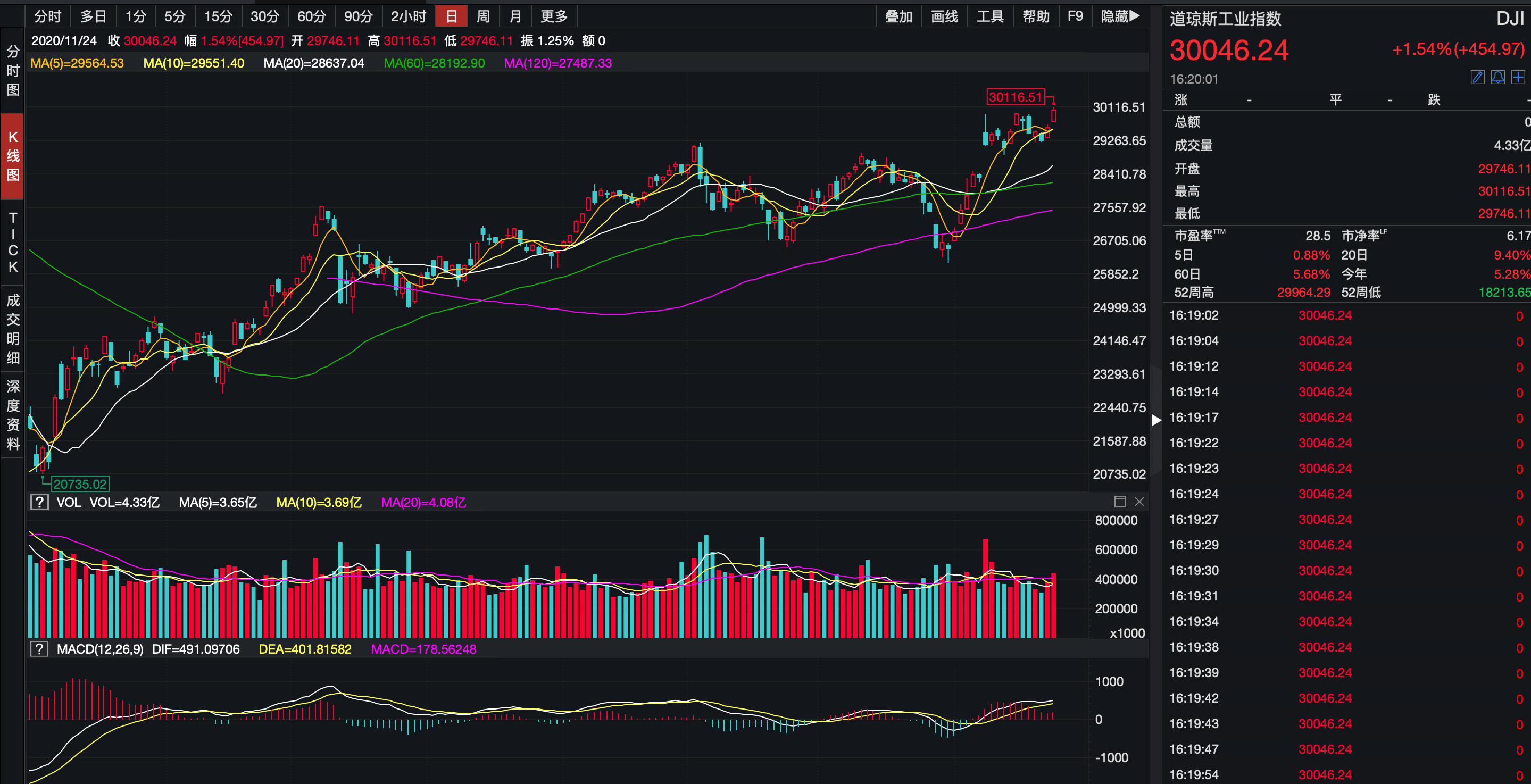
Task: Open the 工具 tools menu
Action: pyautogui.click(x=989, y=16)
